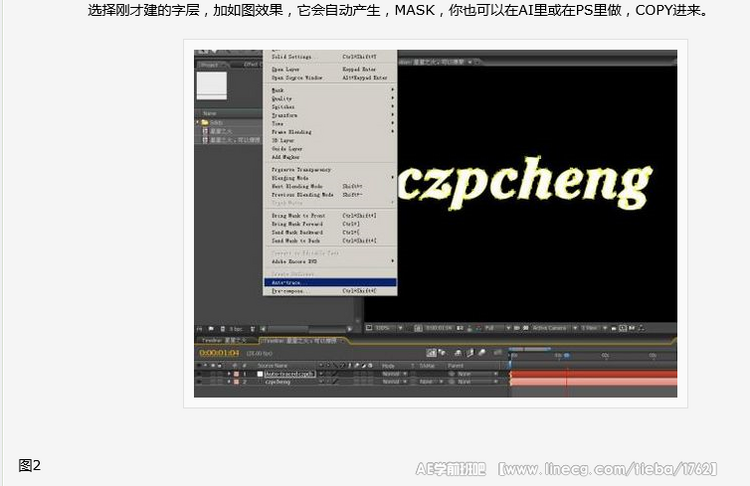Viewport: 750px width, 486px height.
Task: Choose Add Marker menu entry
Action: [x=330, y=157]
